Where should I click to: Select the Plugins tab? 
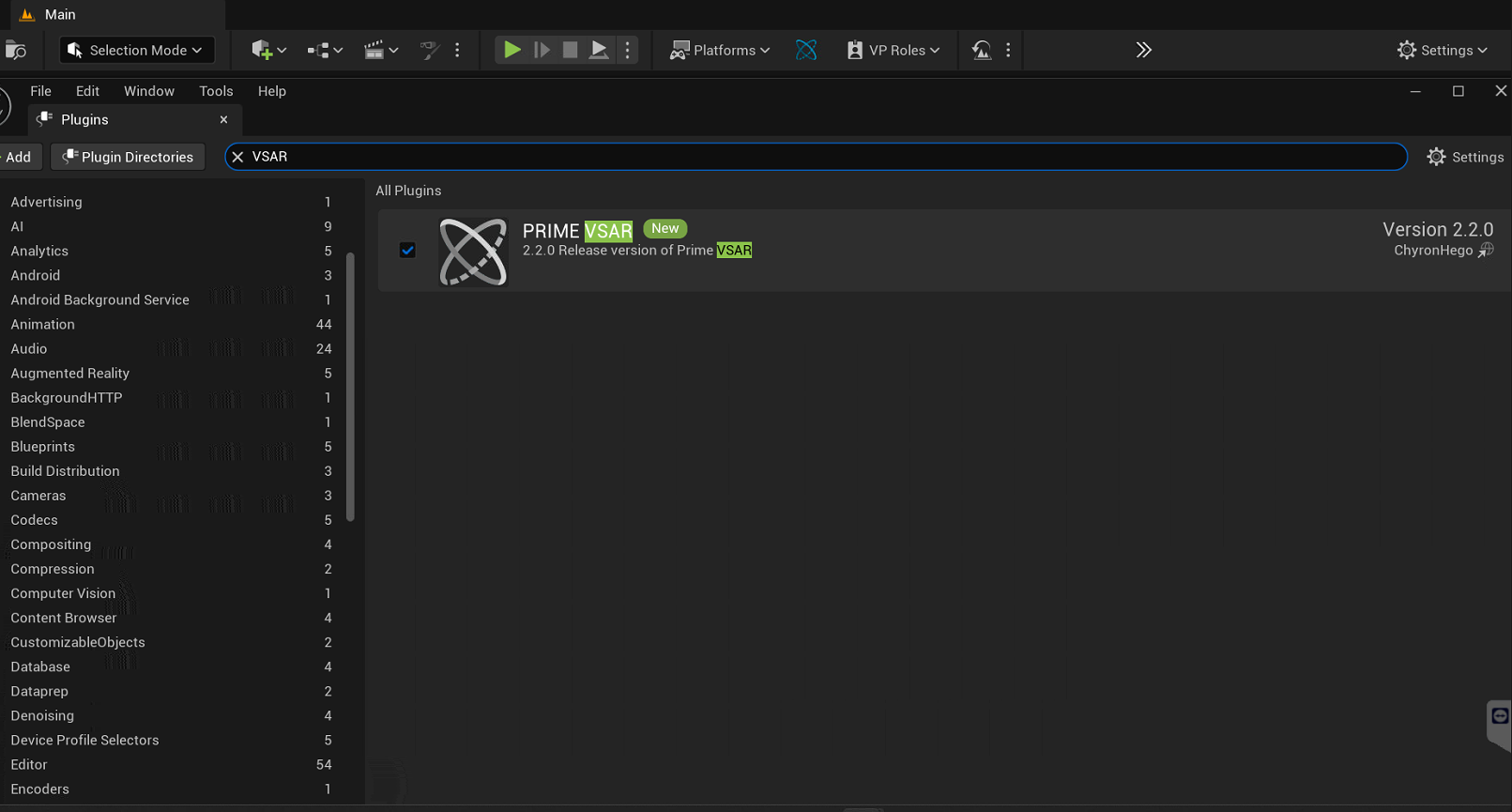pos(134,119)
